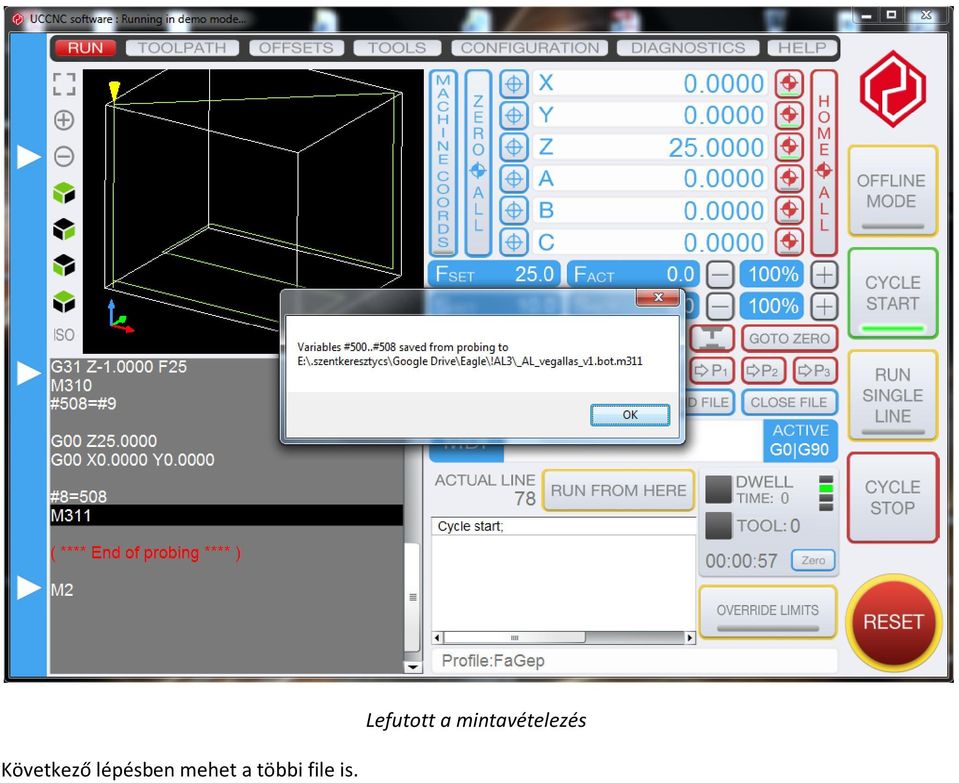Click the Profile:FaGep status text
Viewport: 959px width, 783px height.
click(493, 661)
